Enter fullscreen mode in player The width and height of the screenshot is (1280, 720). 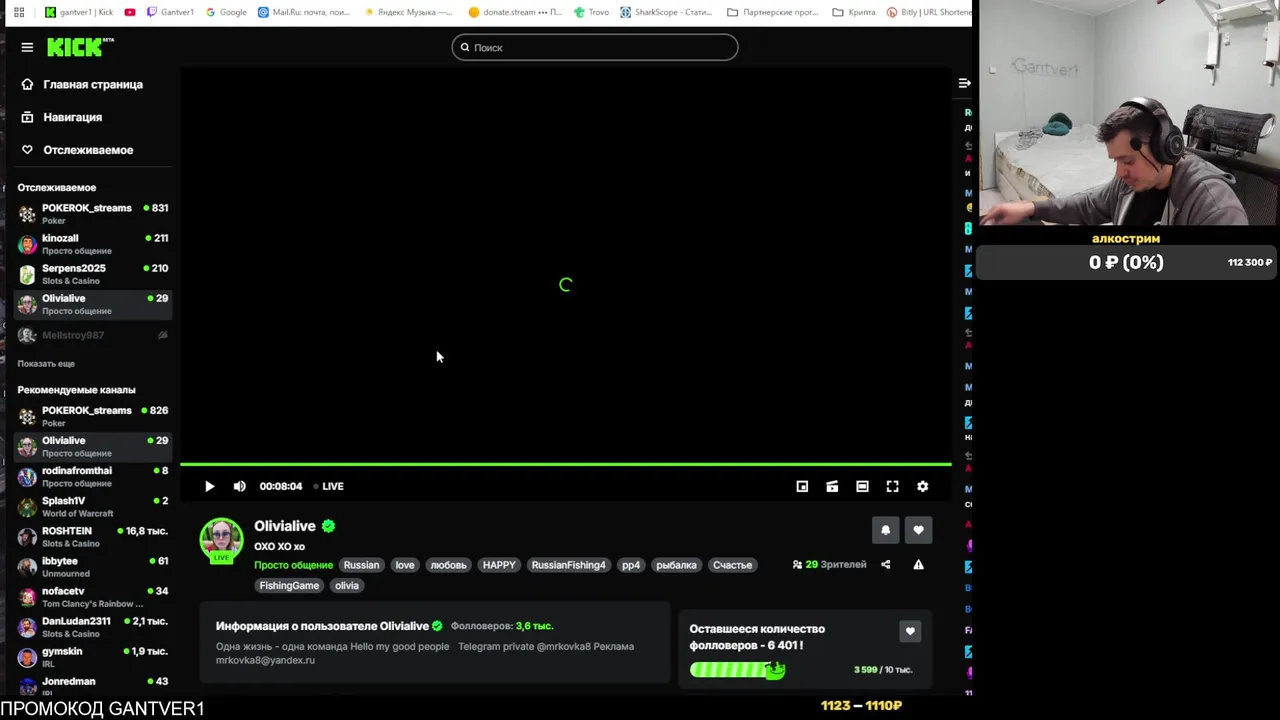[x=892, y=486]
